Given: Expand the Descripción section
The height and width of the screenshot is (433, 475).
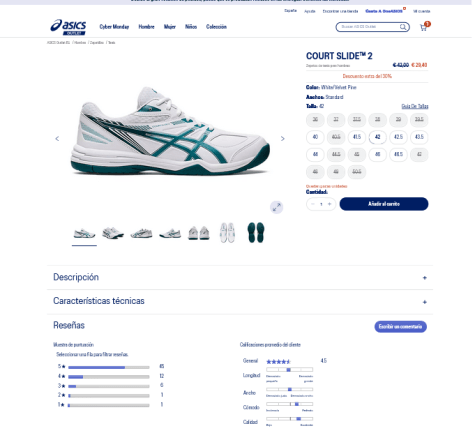Looking at the screenshot, I should pos(240,277).
